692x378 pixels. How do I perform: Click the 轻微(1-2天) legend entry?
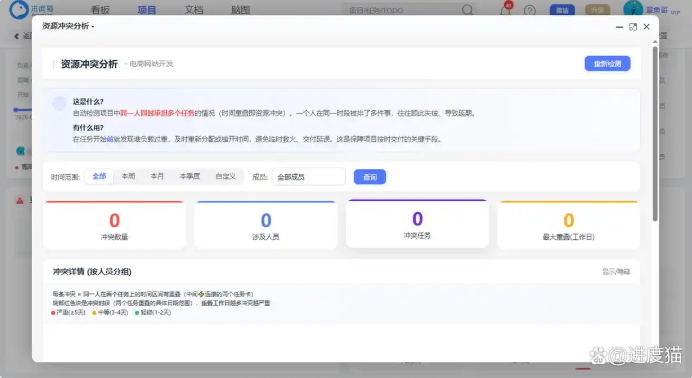(153, 312)
